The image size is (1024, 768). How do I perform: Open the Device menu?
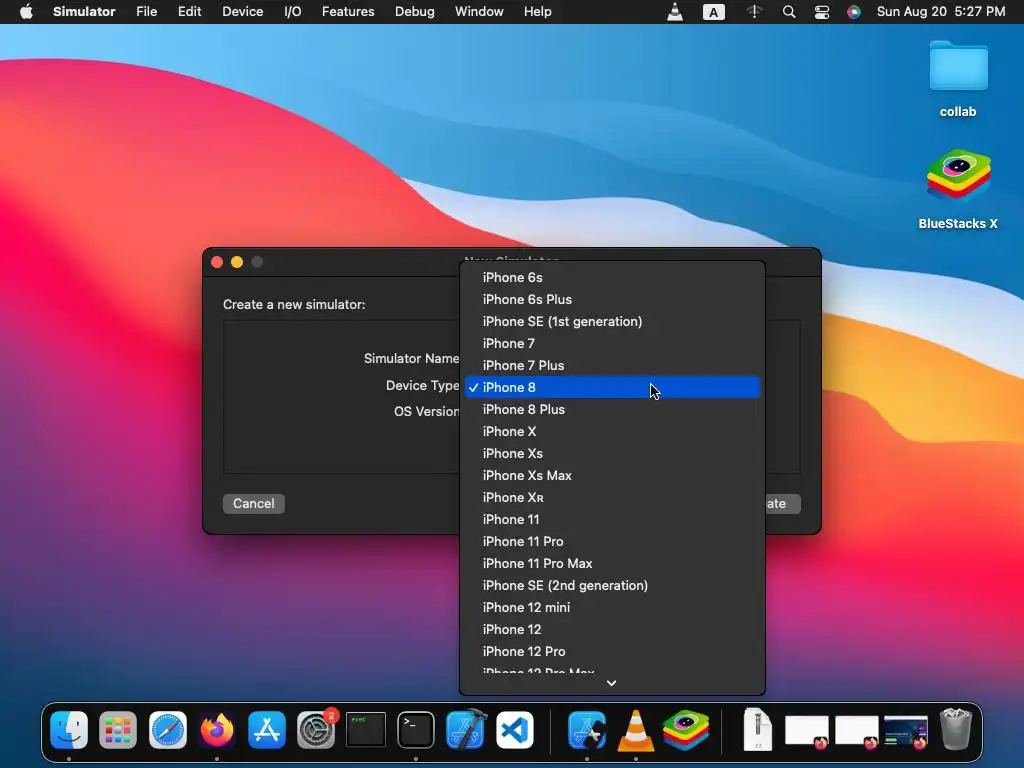[242, 12]
